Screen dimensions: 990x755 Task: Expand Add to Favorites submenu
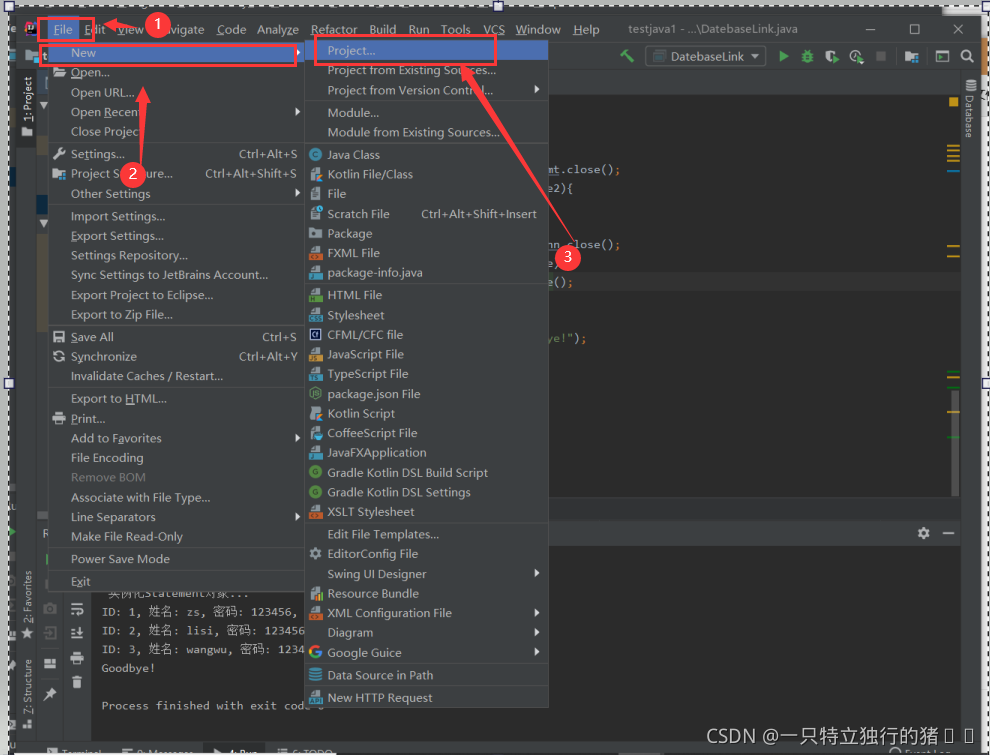176,438
